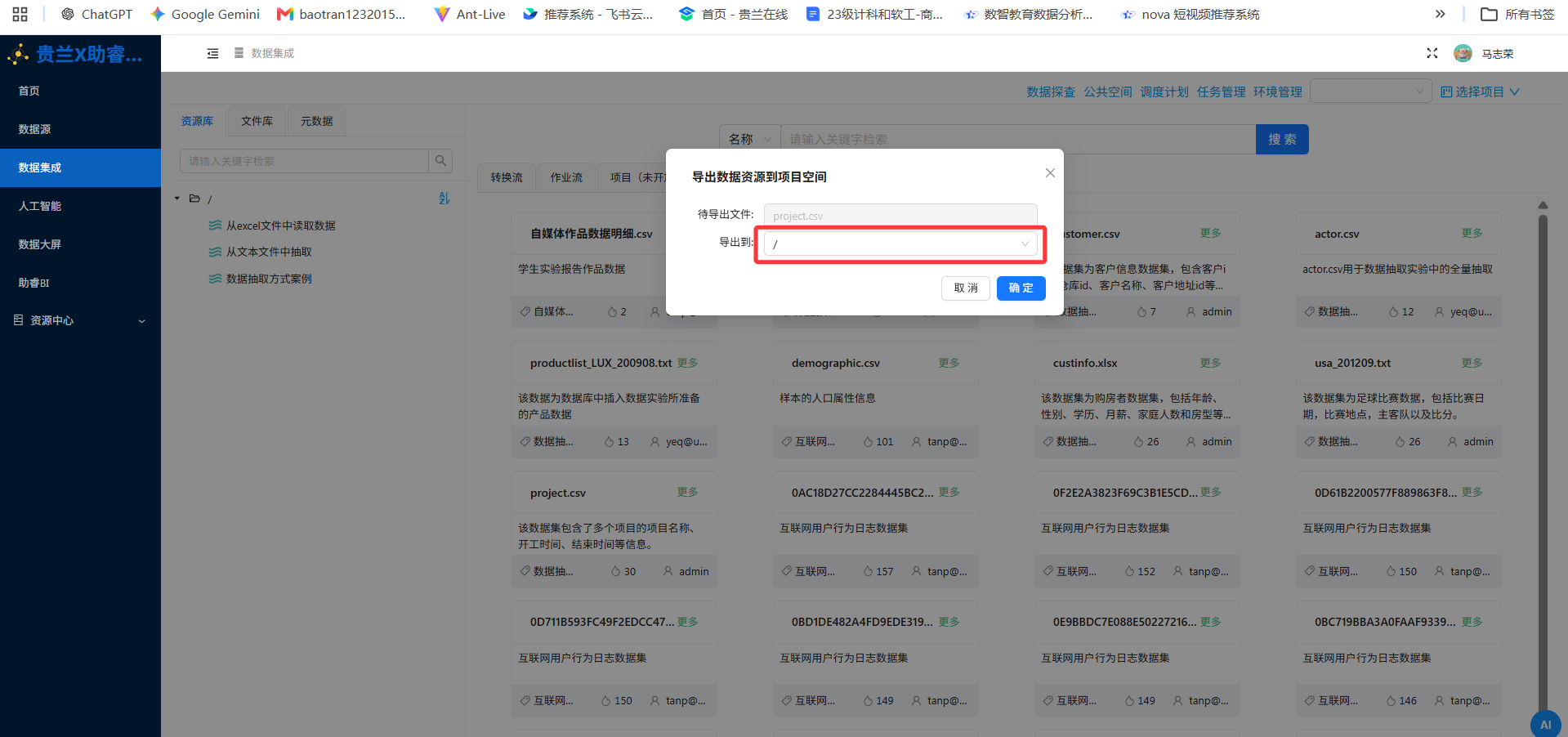Image resolution: width=1568 pixels, height=737 pixels.
Task: Select 数据集成 in sidebar
Action: [x=80, y=167]
